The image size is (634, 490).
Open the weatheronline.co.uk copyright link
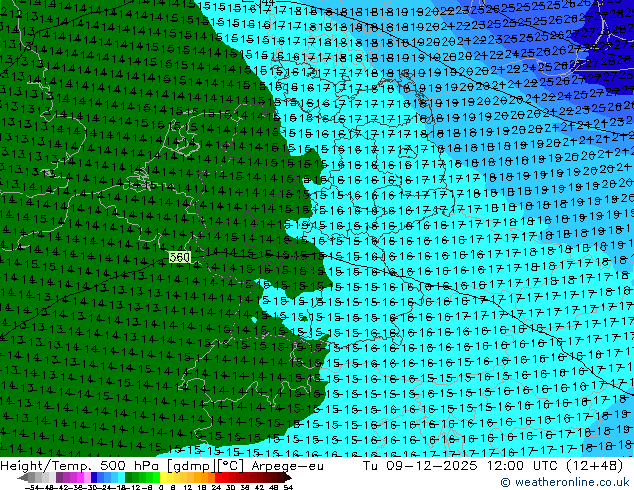[x=564, y=482]
